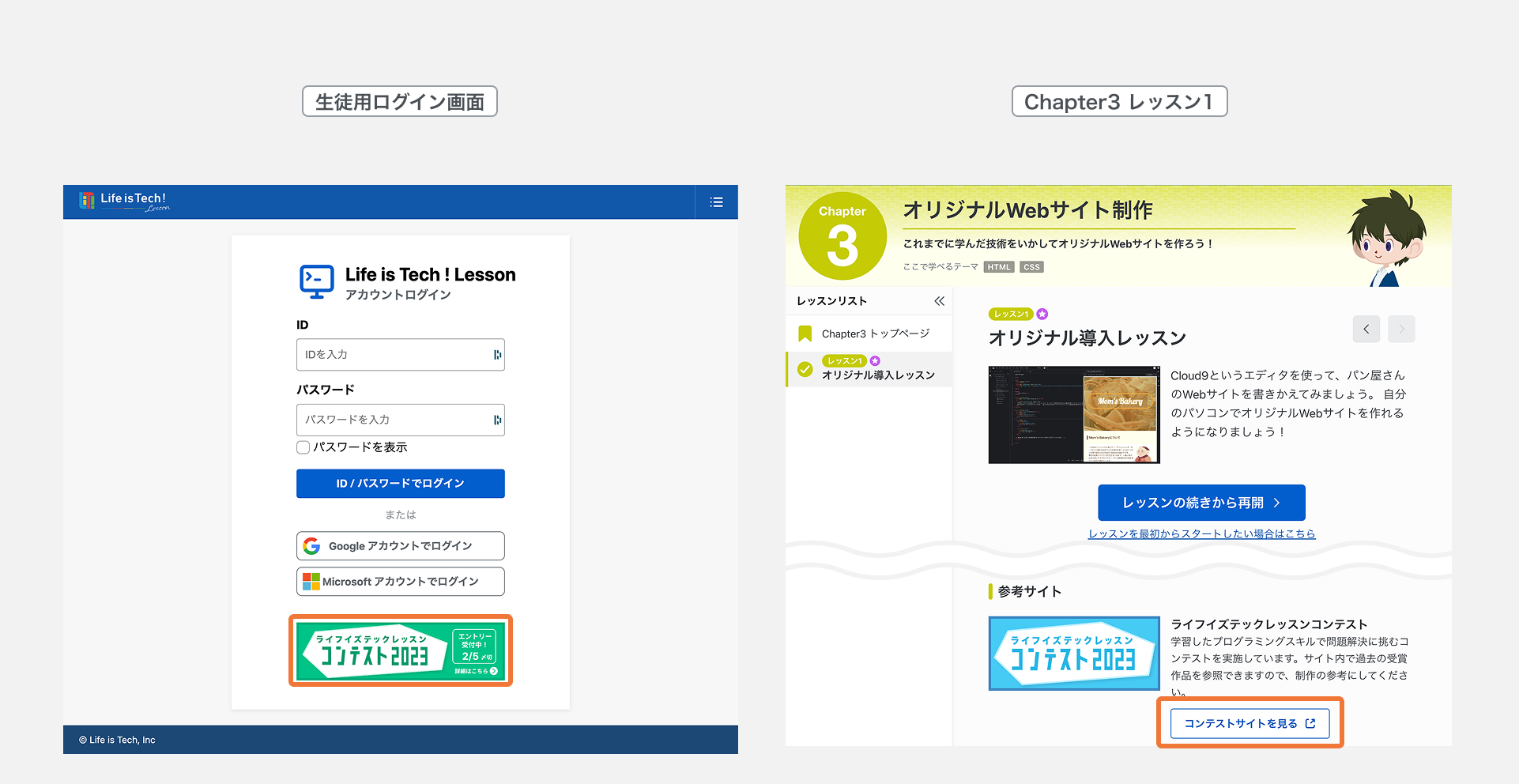Click the アカウントログイン subtitle text
Viewport: 1519px width, 784px height.
pyautogui.click(x=398, y=295)
